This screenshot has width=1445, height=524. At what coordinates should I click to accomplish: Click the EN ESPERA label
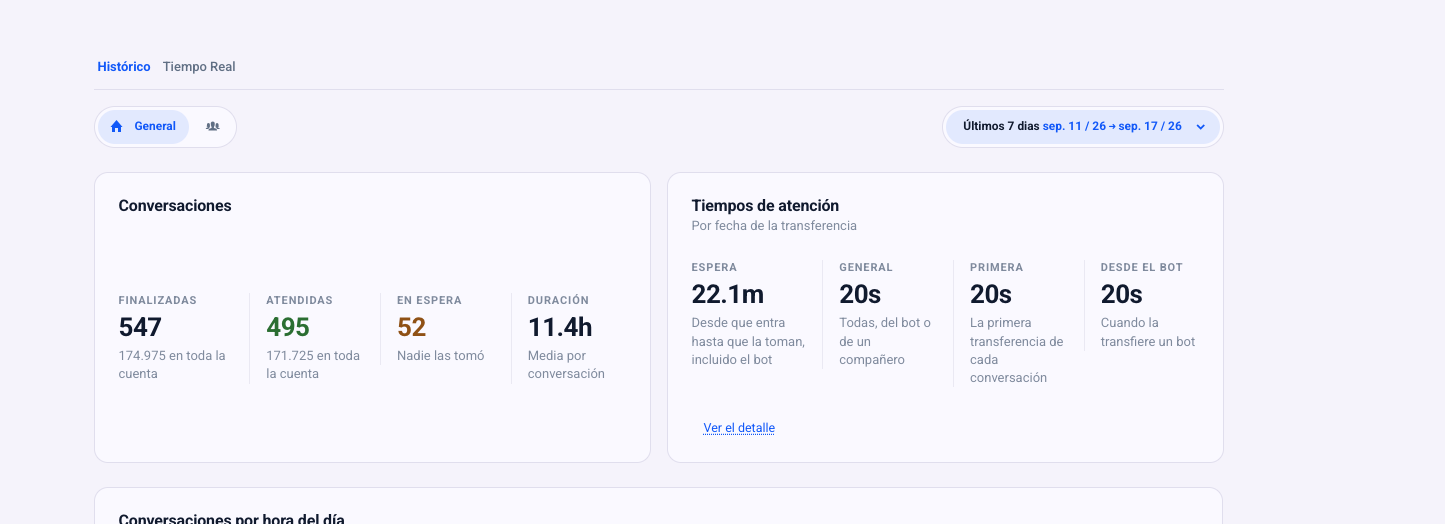coord(429,300)
